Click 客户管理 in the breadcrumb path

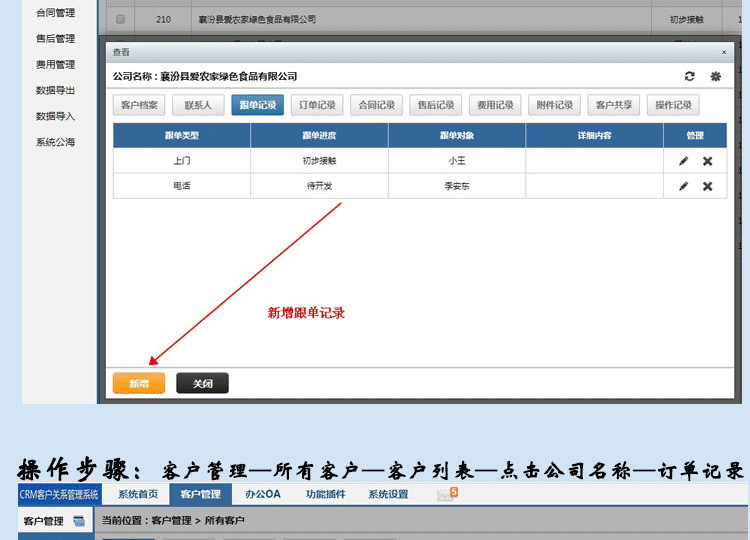[171, 520]
